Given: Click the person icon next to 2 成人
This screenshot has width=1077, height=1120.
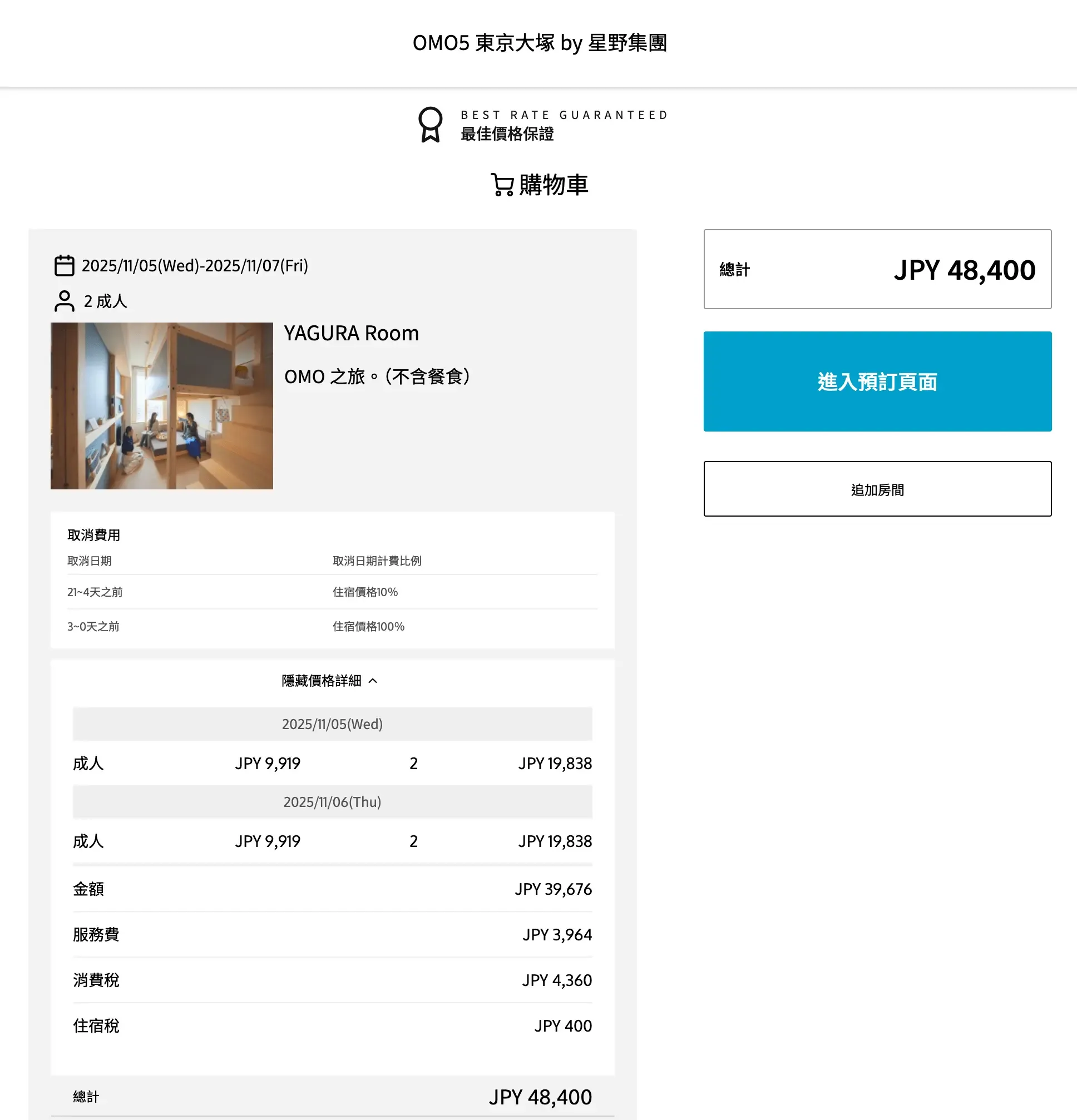Looking at the screenshot, I should (x=64, y=301).
